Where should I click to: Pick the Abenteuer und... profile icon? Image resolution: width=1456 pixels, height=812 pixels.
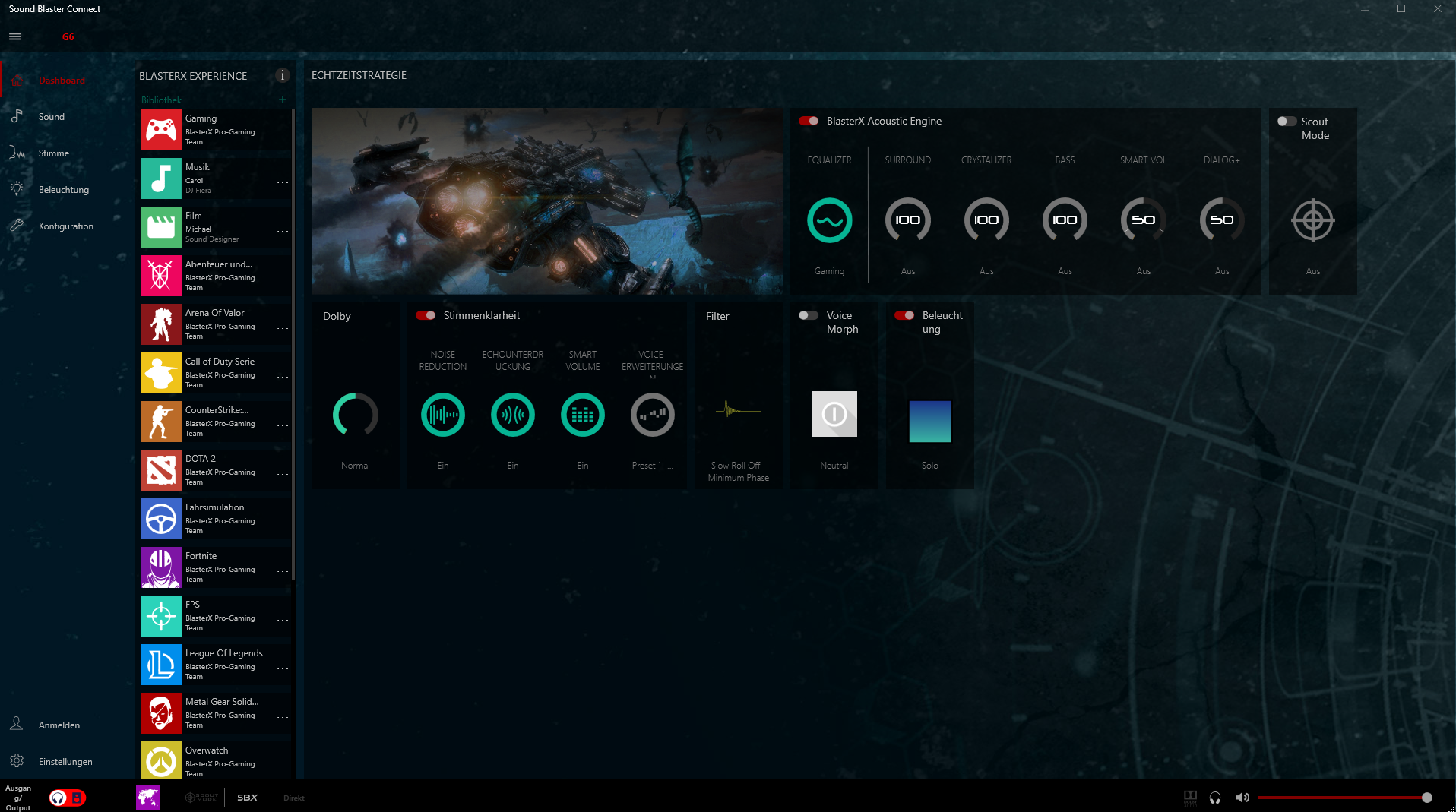pyautogui.click(x=161, y=276)
